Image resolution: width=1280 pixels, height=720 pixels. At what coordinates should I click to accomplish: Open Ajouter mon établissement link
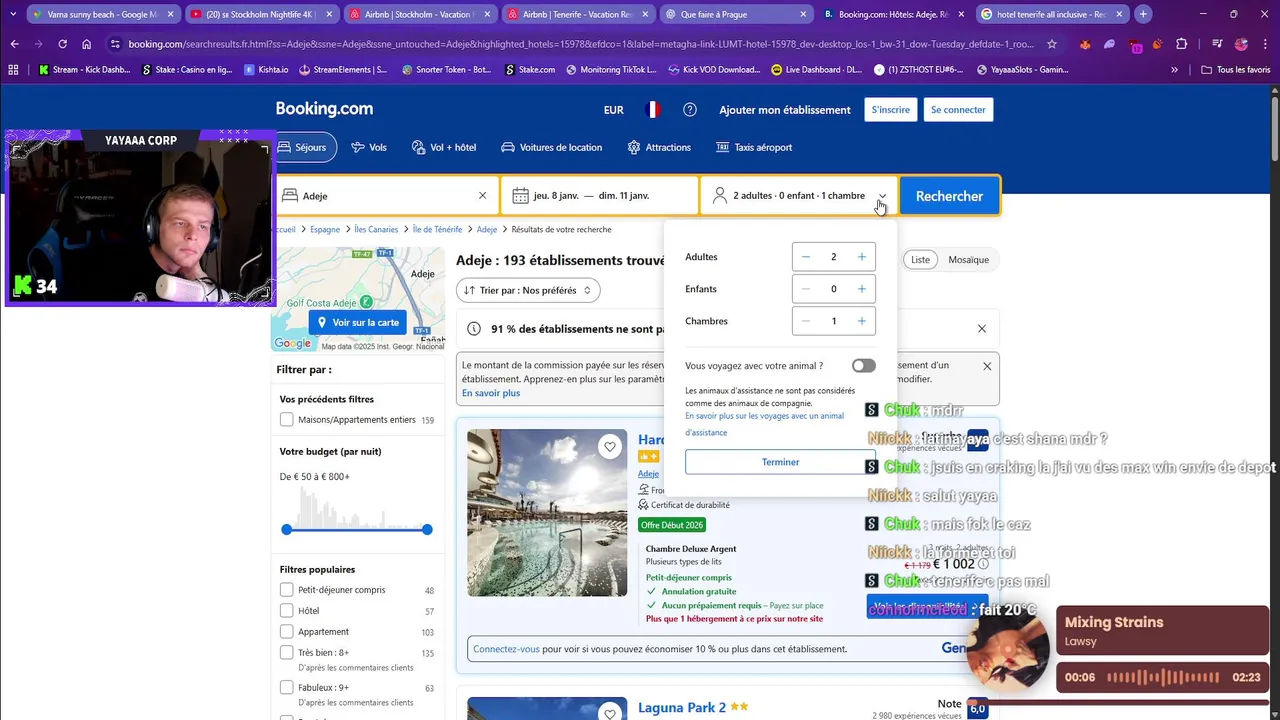pyautogui.click(x=785, y=110)
